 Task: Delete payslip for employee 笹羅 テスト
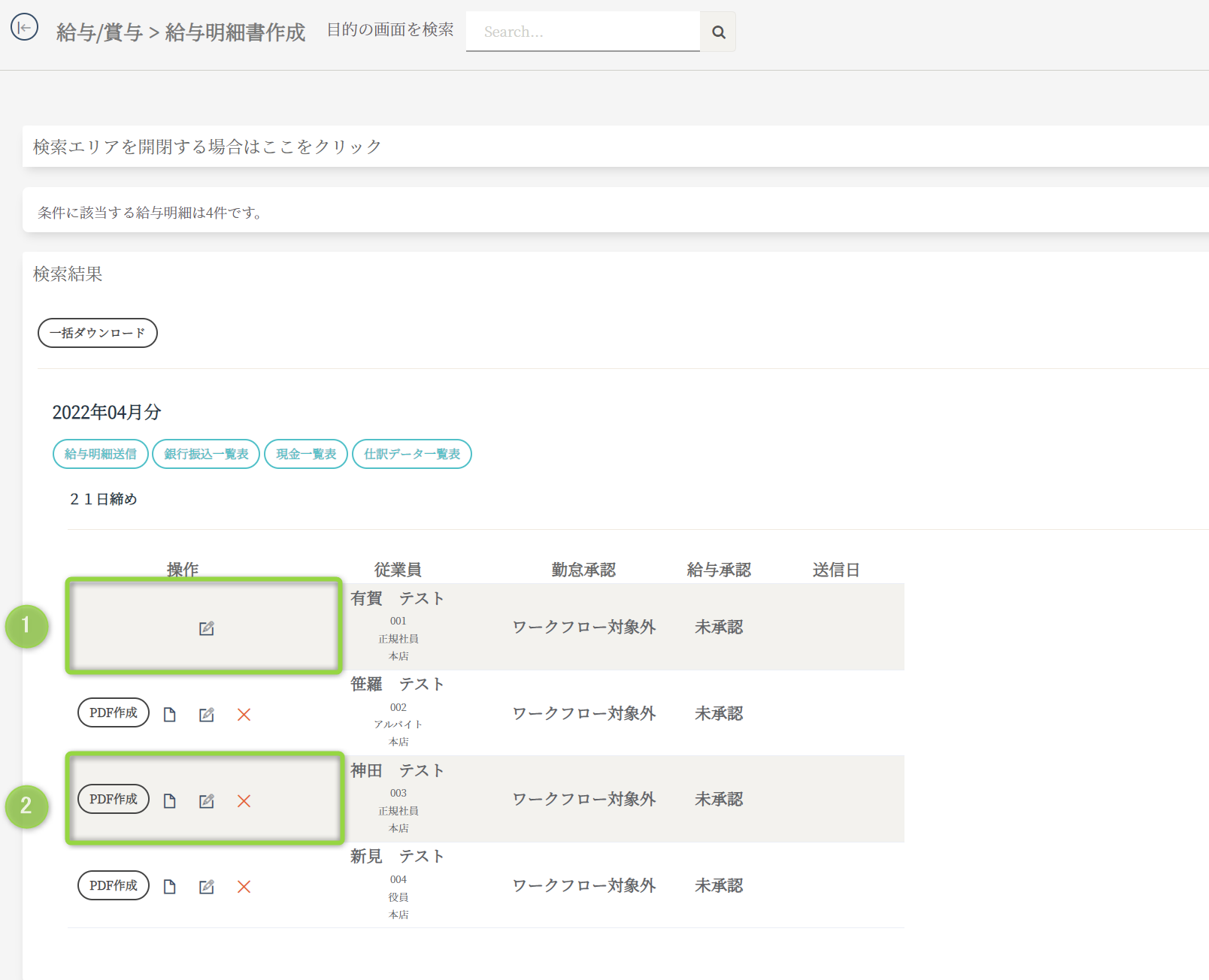click(x=244, y=715)
